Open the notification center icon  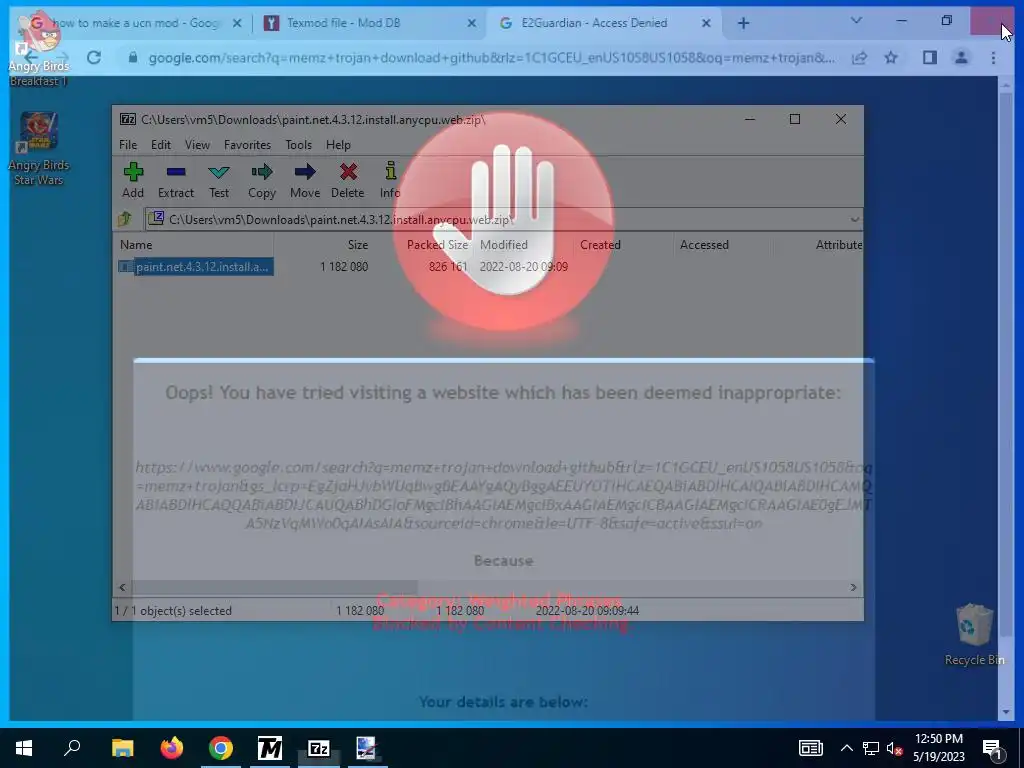992,748
